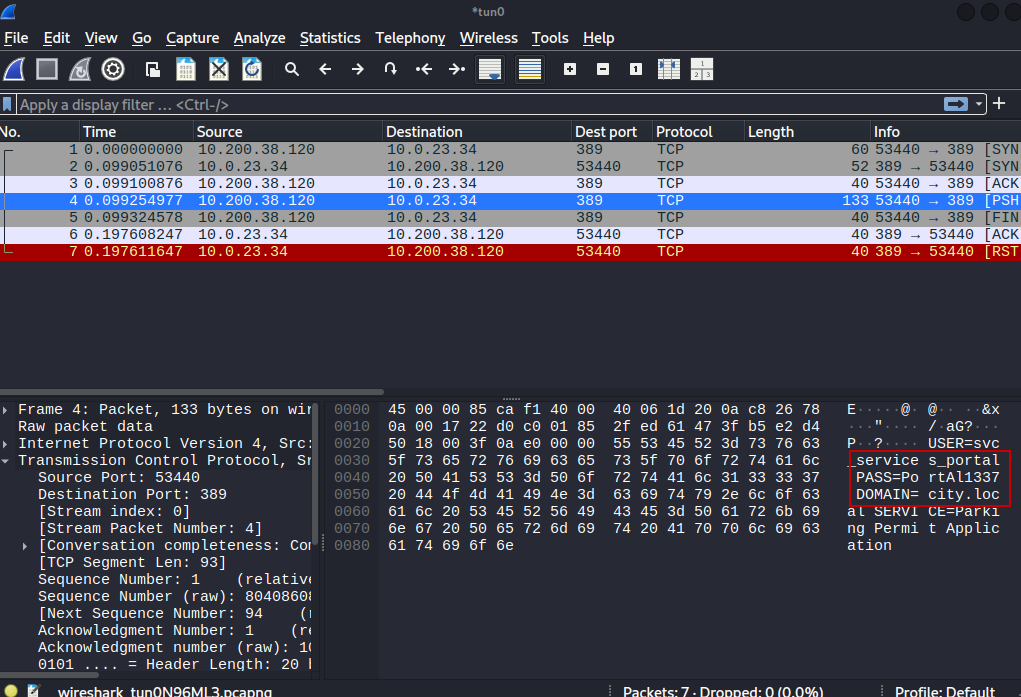Toggle packet colorization rules
Viewport: 1021px width, 697px height.
[530, 69]
